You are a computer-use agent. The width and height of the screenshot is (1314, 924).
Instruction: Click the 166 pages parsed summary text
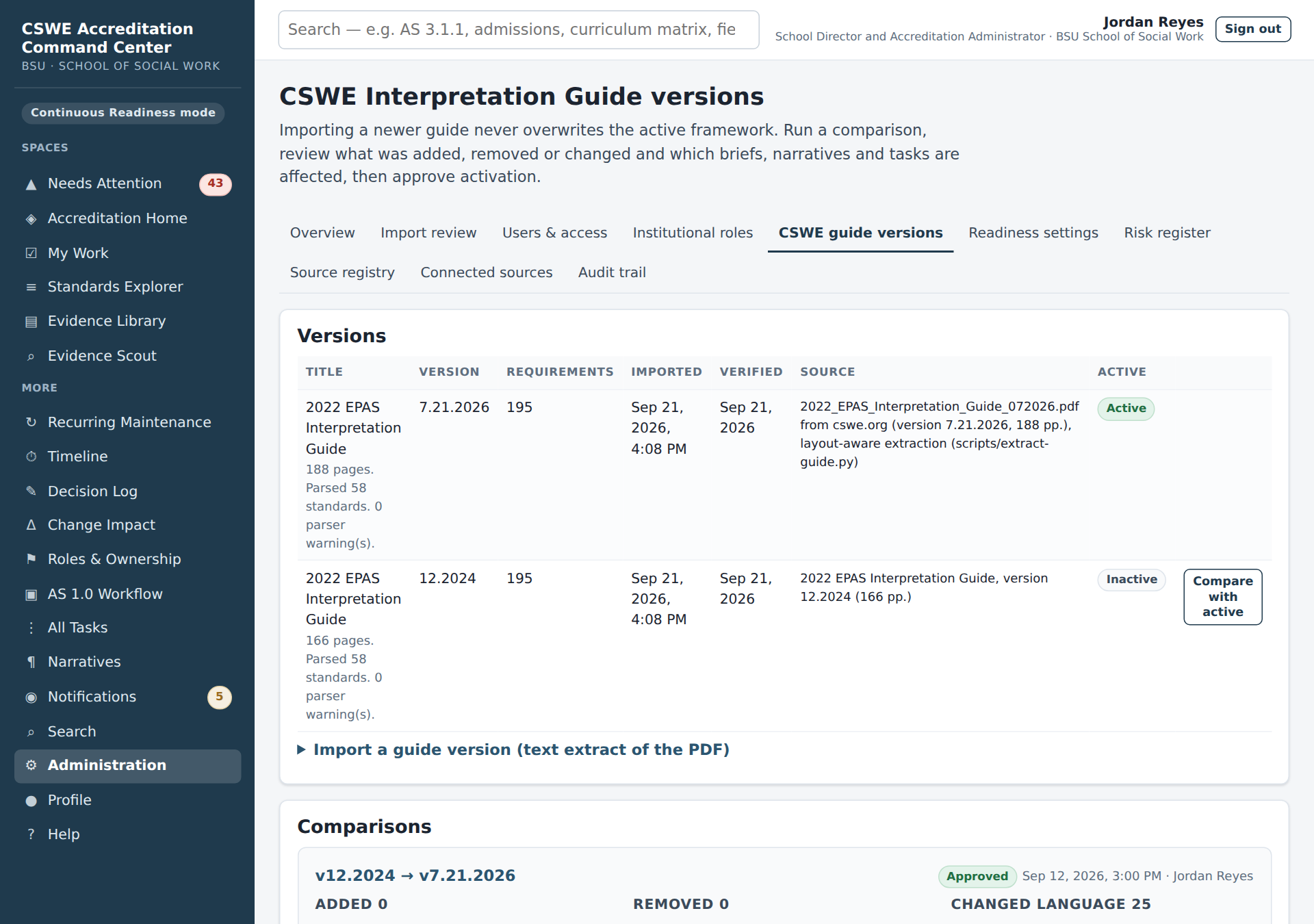344,678
